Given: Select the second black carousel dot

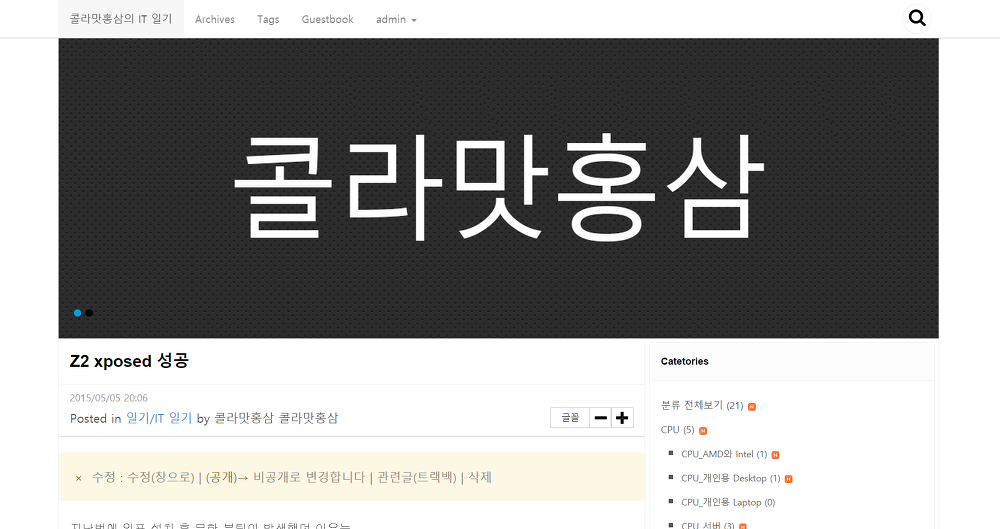Looking at the screenshot, I should (x=89, y=313).
